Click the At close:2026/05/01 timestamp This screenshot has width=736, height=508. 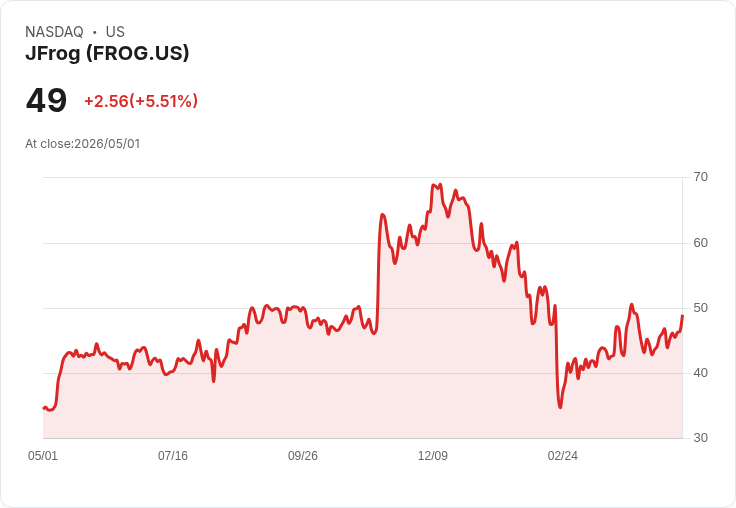pos(83,144)
